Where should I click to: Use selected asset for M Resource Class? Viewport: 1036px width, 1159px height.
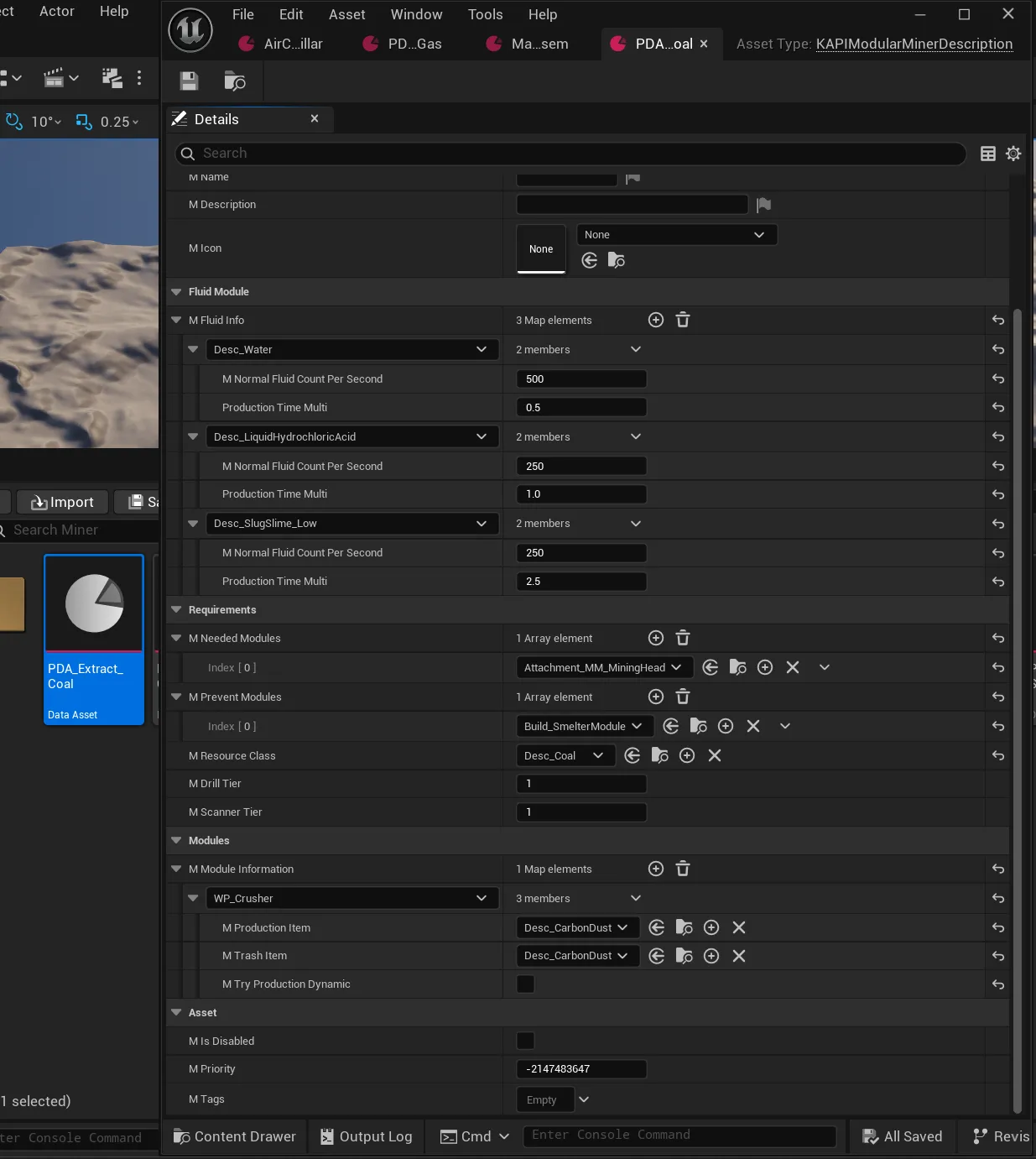pos(633,755)
